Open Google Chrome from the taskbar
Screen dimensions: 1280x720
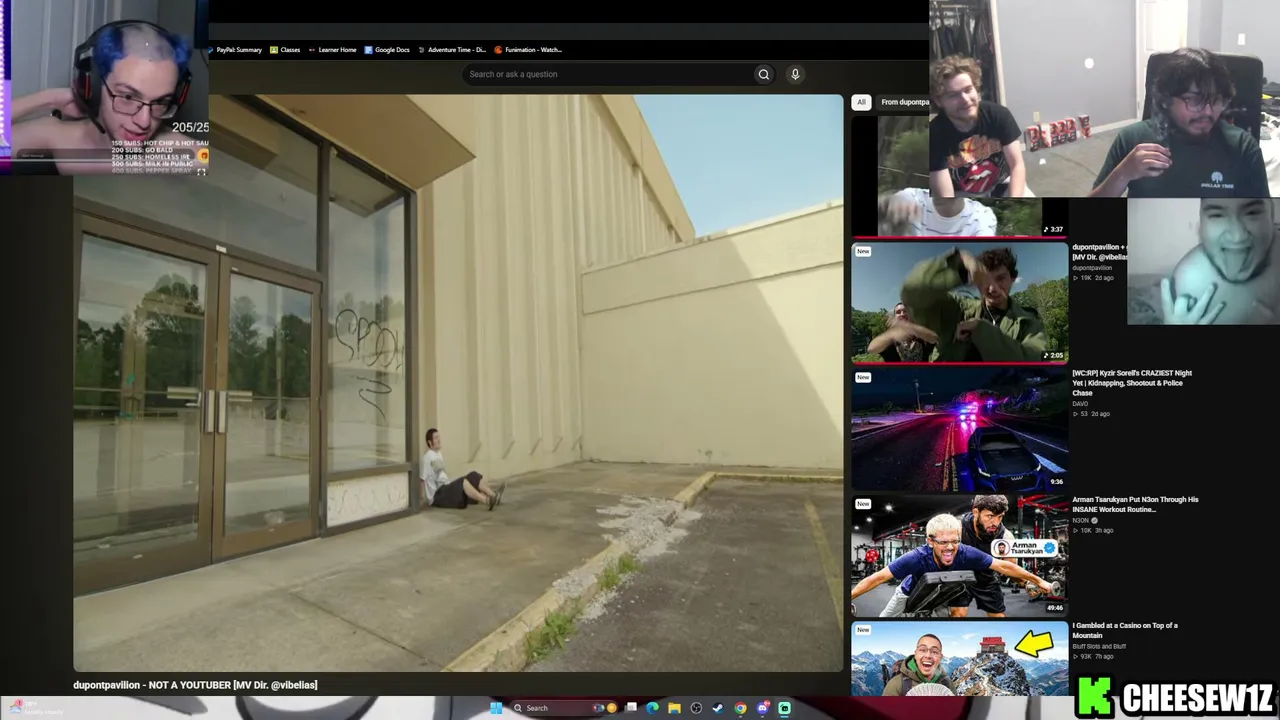point(740,708)
